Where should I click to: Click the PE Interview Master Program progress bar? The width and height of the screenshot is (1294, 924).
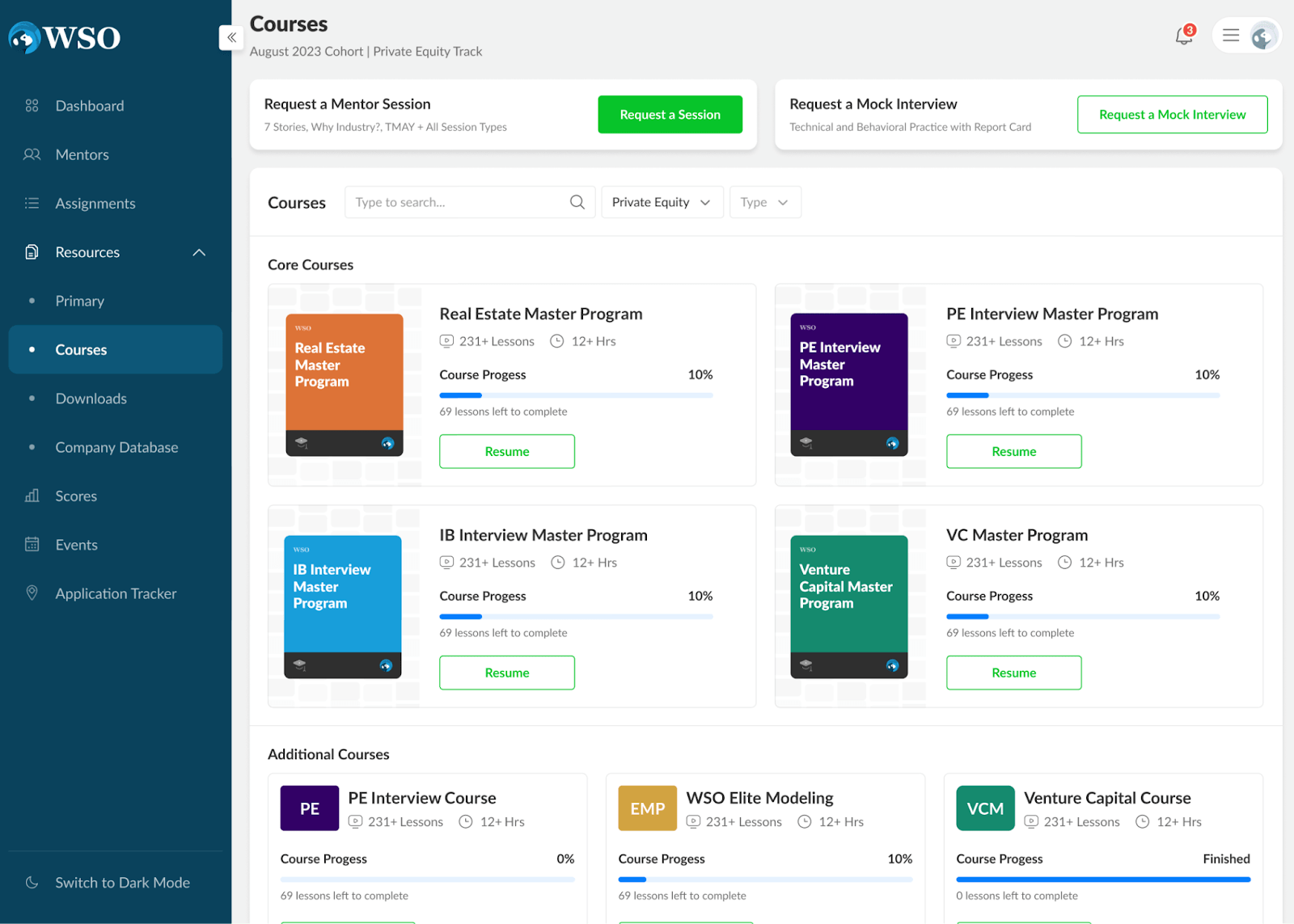1083,395
